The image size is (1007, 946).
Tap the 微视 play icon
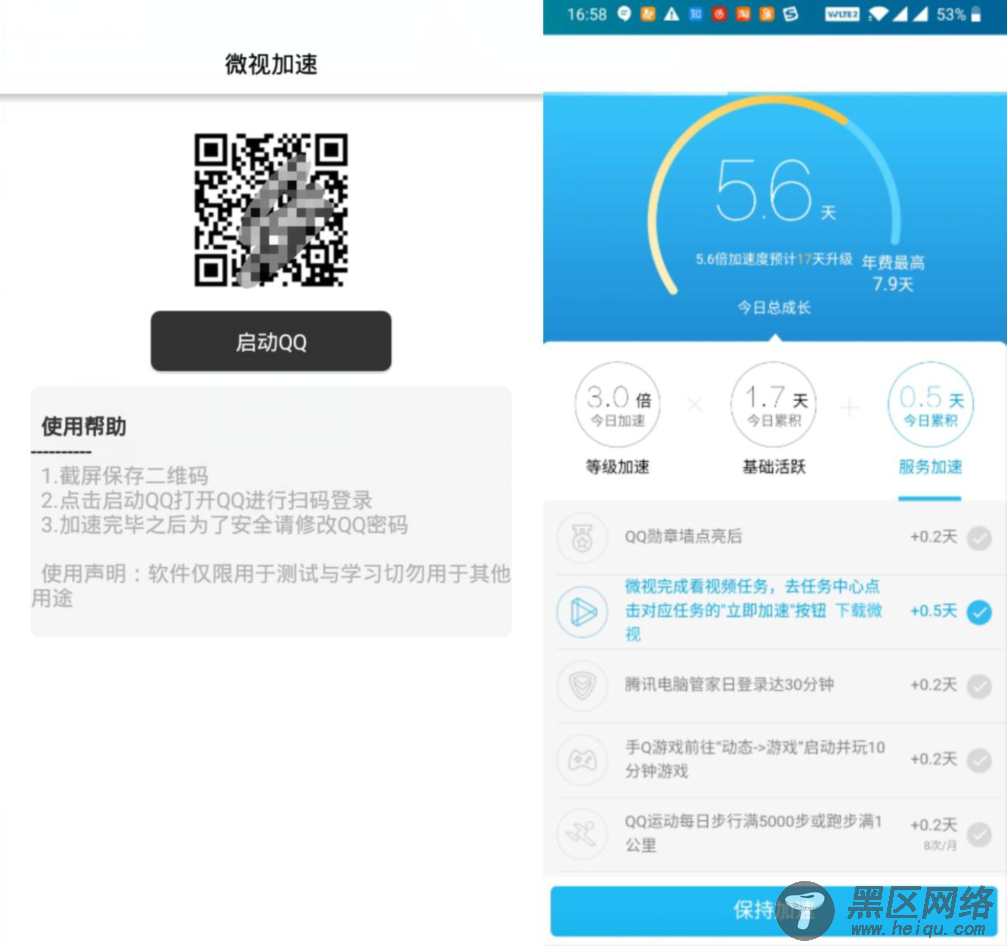(x=582, y=611)
